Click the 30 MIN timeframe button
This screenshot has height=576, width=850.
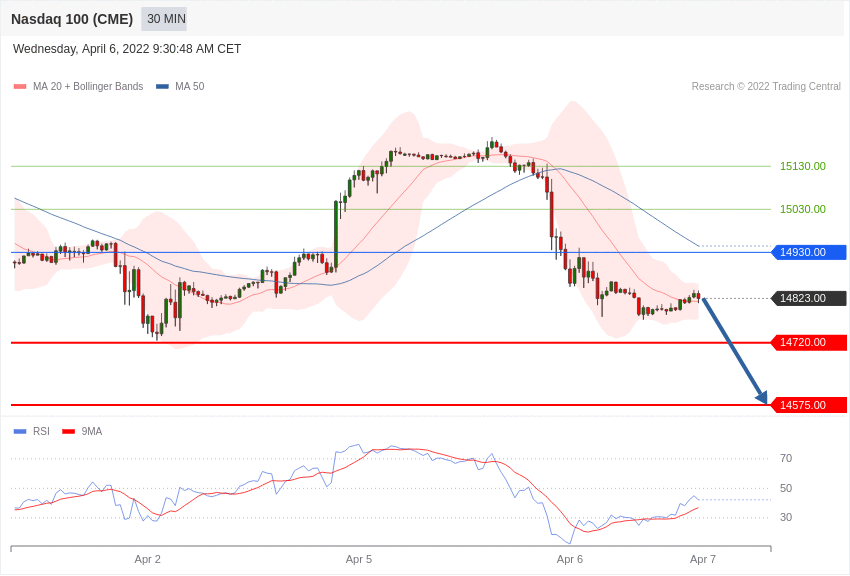[164, 19]
